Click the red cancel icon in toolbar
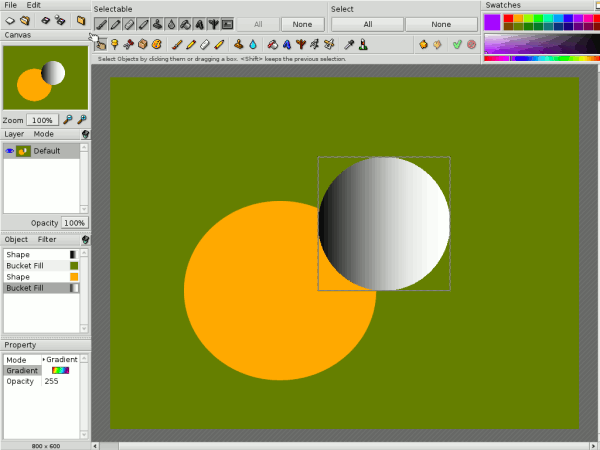Screen dimensions: 600x450 pyautogui.click(x=471, y=44)
